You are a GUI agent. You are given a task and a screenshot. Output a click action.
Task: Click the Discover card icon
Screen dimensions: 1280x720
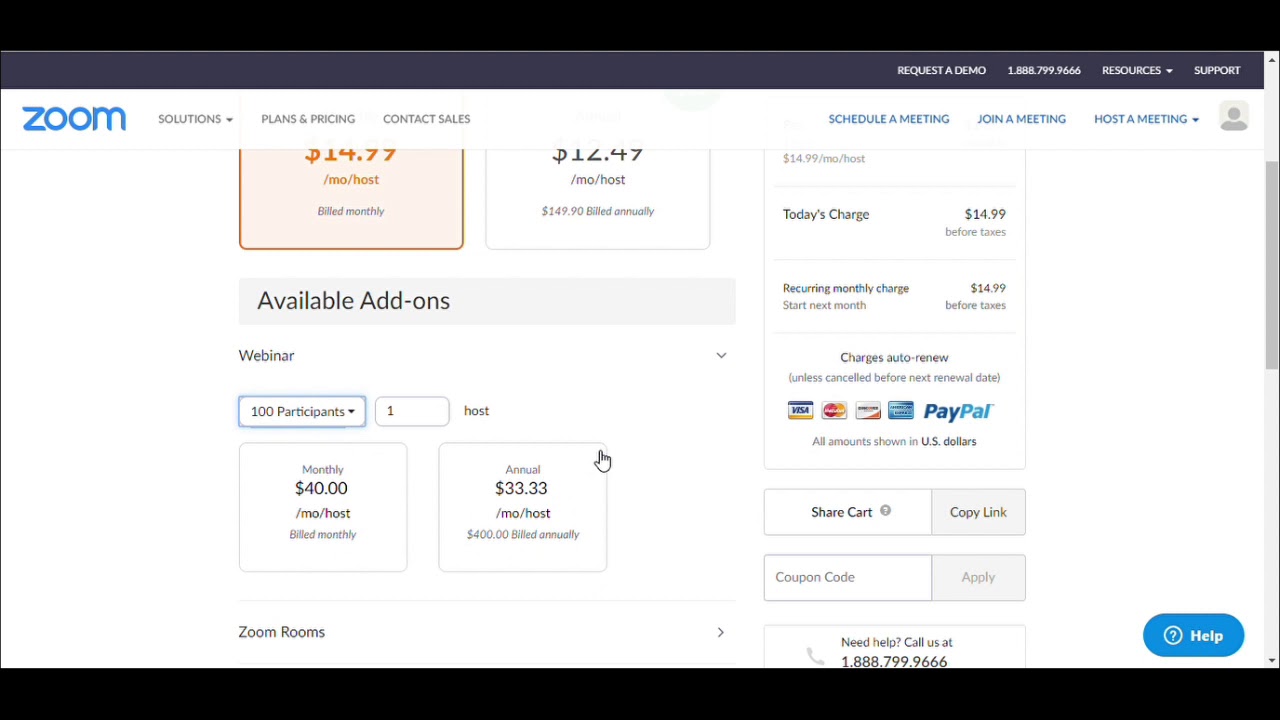click(x=868, y=411)
